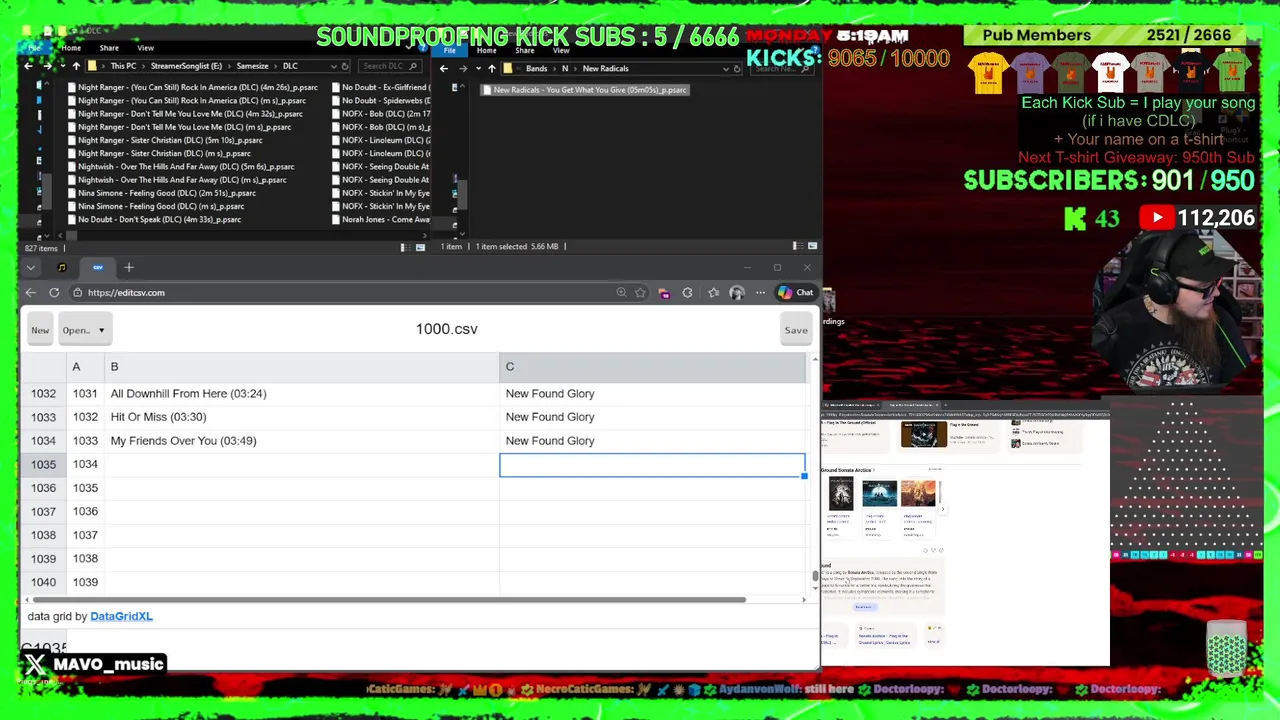This screenshot has height=720, width=1280.
Task: Bookmark this page with the star
Action: (640, 293)
